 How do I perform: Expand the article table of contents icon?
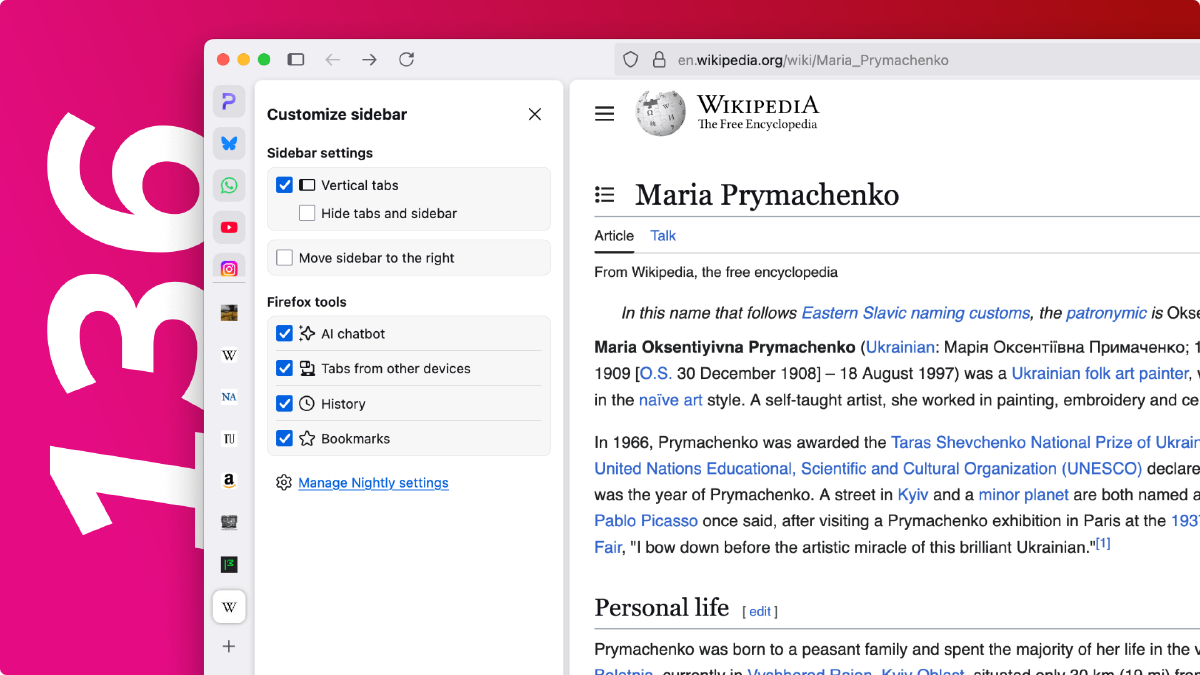click(x=604, y=194)
